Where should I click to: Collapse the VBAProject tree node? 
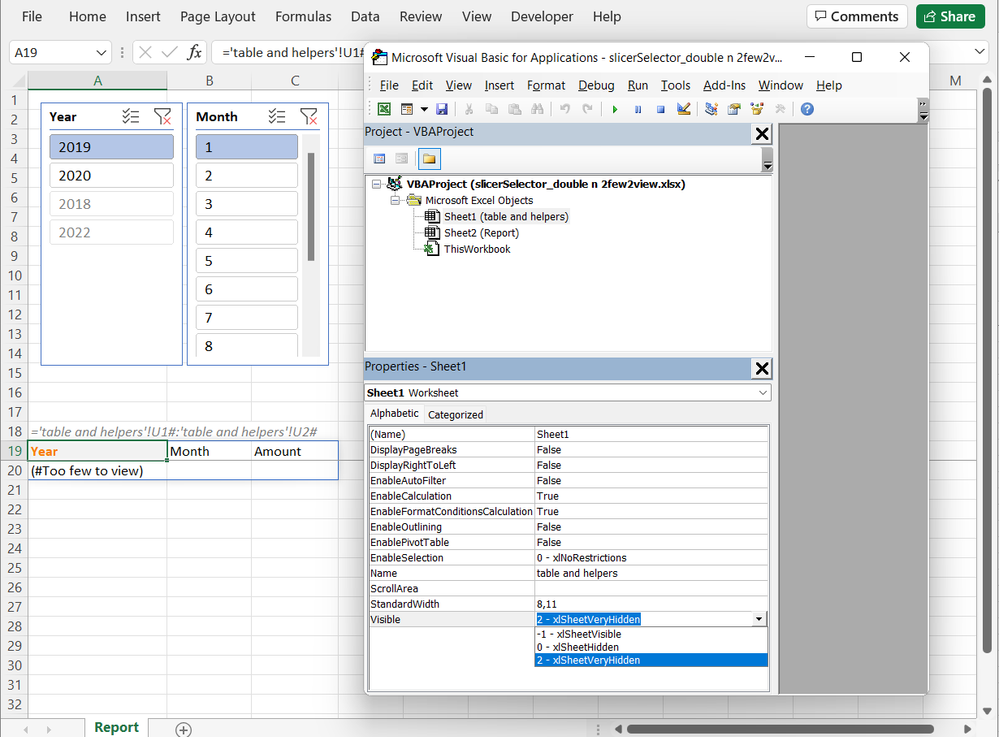click(377, 184)
